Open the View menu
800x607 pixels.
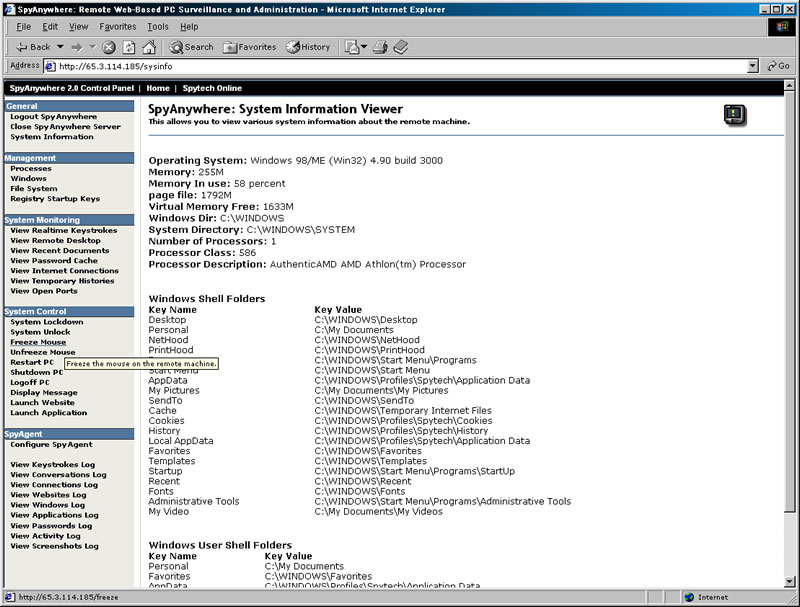tap(79, 27)
